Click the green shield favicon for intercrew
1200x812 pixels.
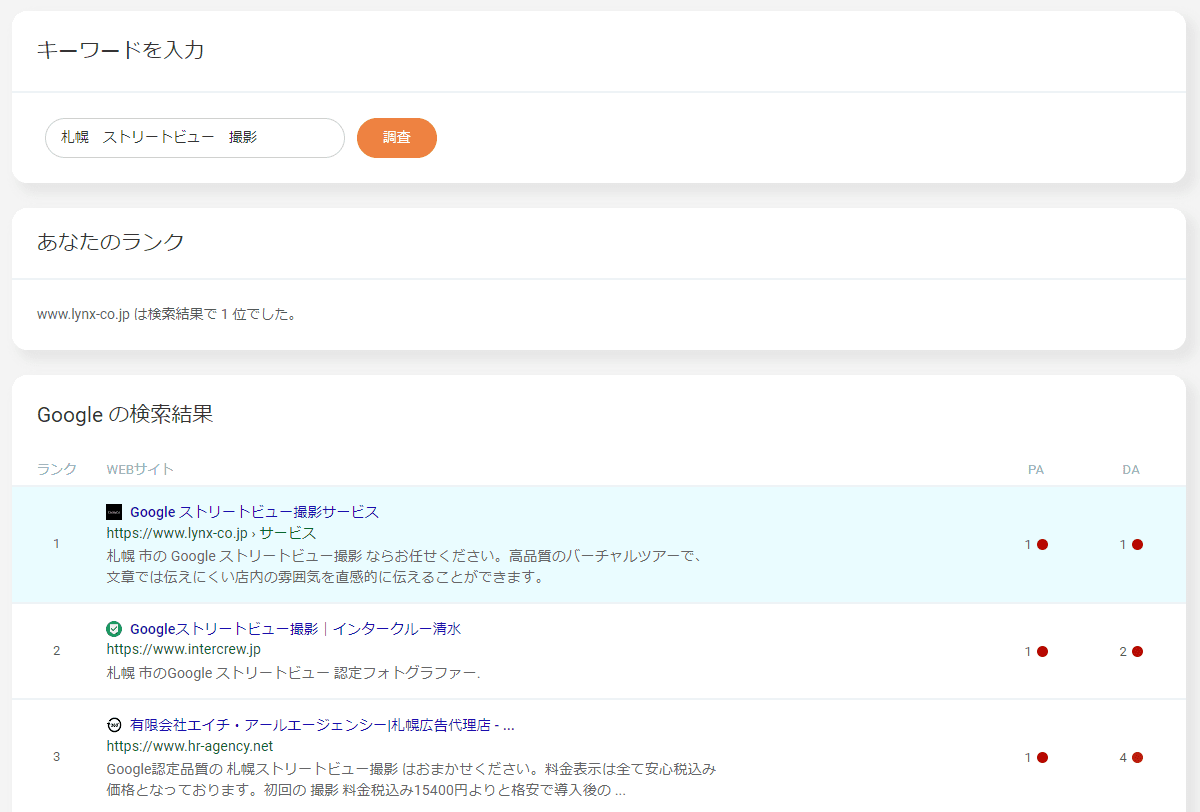point(114,629)
